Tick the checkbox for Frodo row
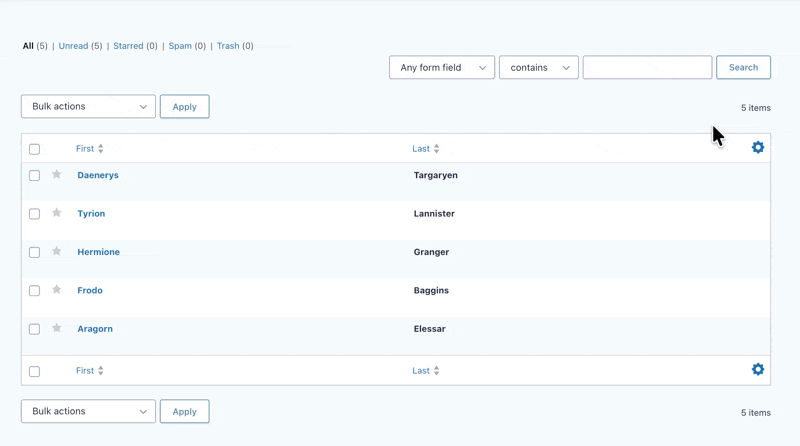This screenshot has width=800, height=446. (x=34, y=291)
